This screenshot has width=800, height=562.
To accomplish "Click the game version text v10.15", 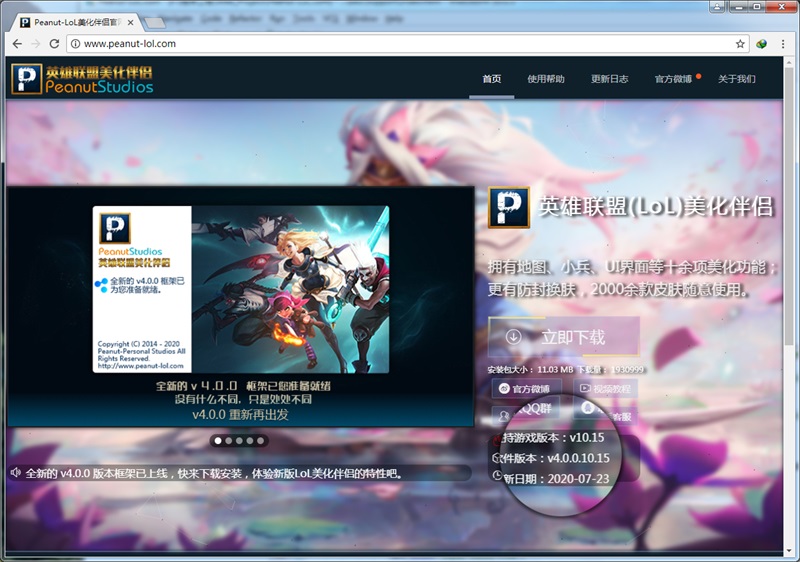I will tap(587, 438).
